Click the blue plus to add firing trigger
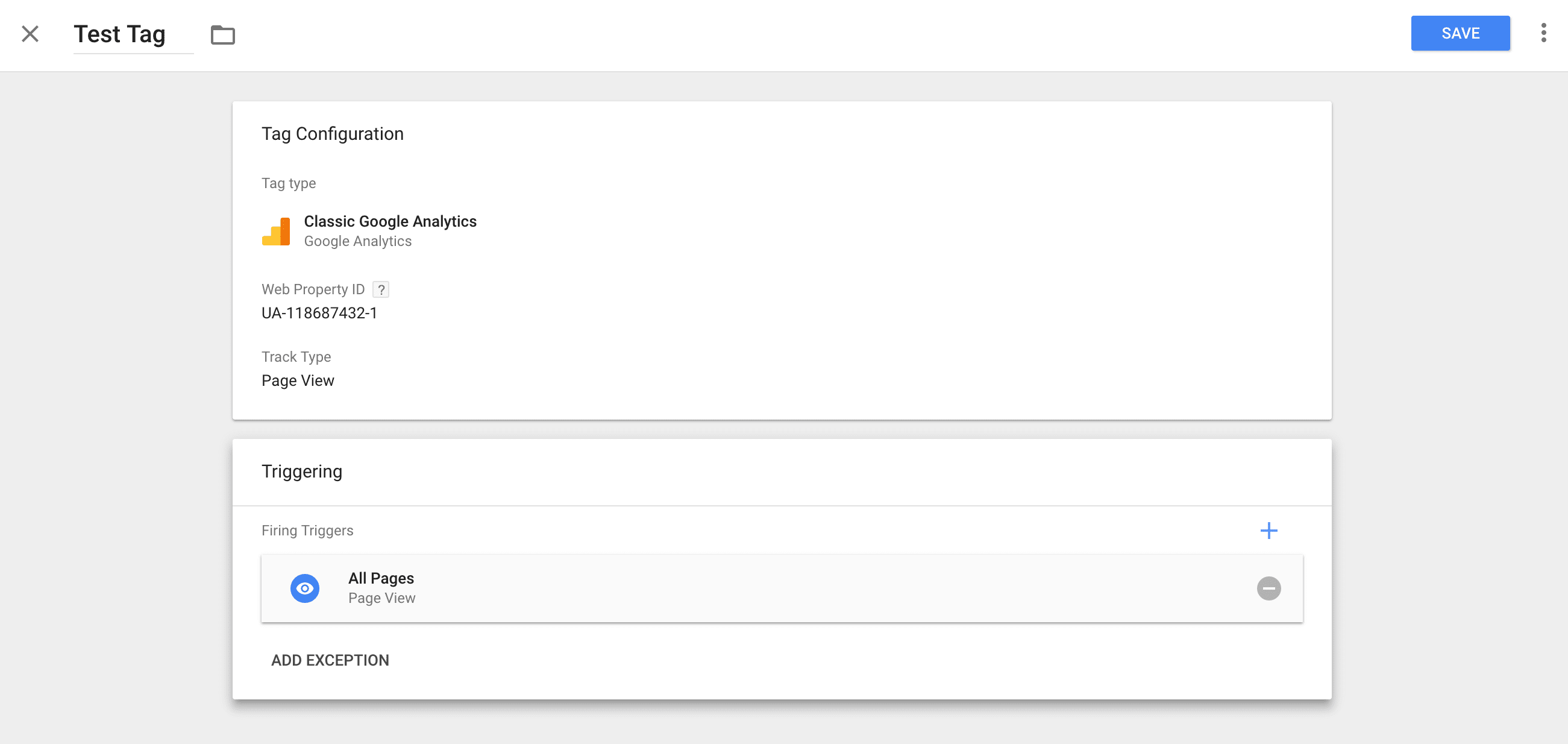The width and height of the screenshot is (1568, 744). click(x=1269, y=531)
